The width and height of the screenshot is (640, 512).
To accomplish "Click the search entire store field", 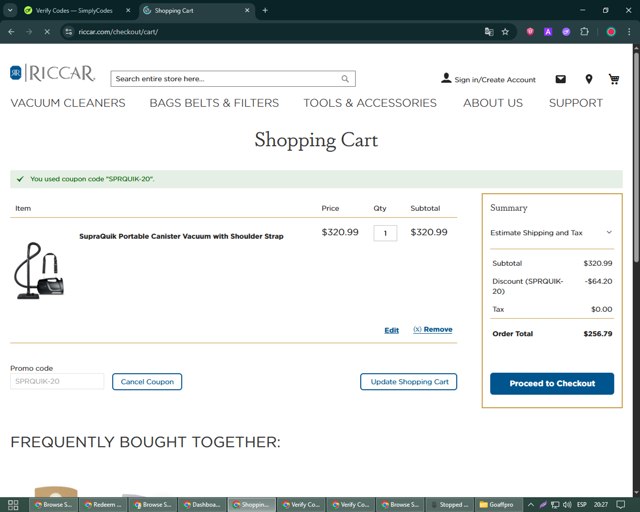I will pyautogui.click(x=233, y=79).
